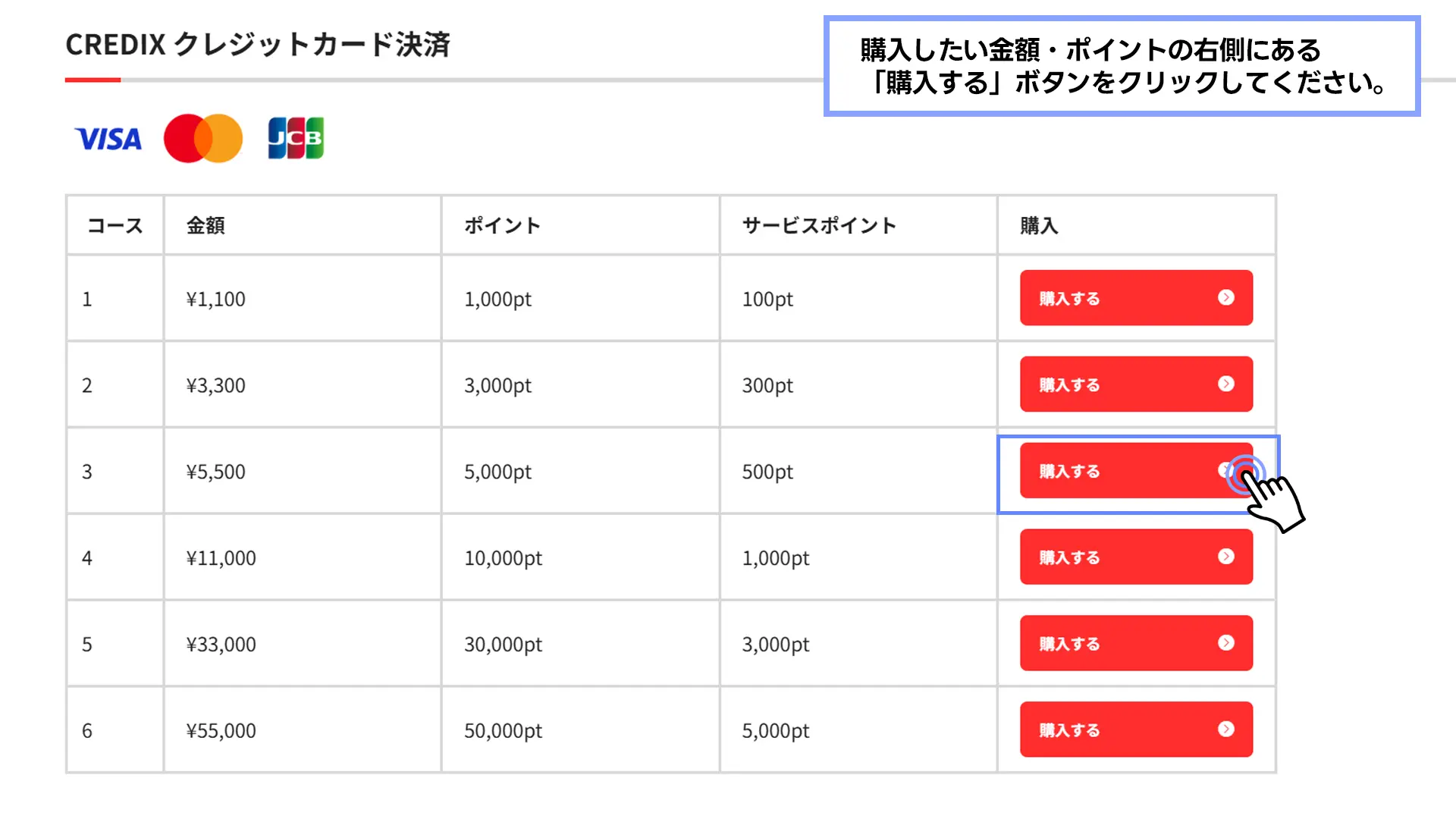1456x819 pixels.
Task: Select the ¥5,500 amount cell
Action: pyautogui.click(x=303, y=472)
